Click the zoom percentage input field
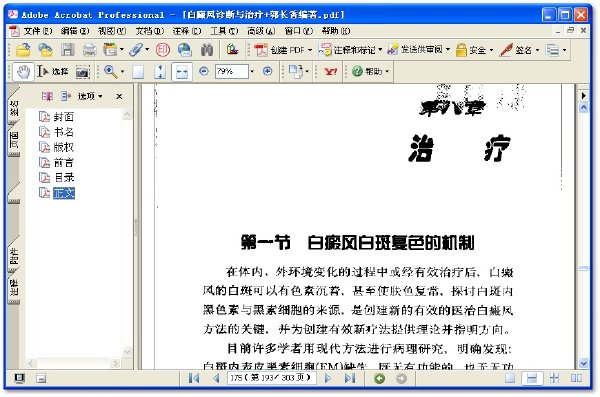The height and width of the screenshot is (397, 600). [231, 72]
